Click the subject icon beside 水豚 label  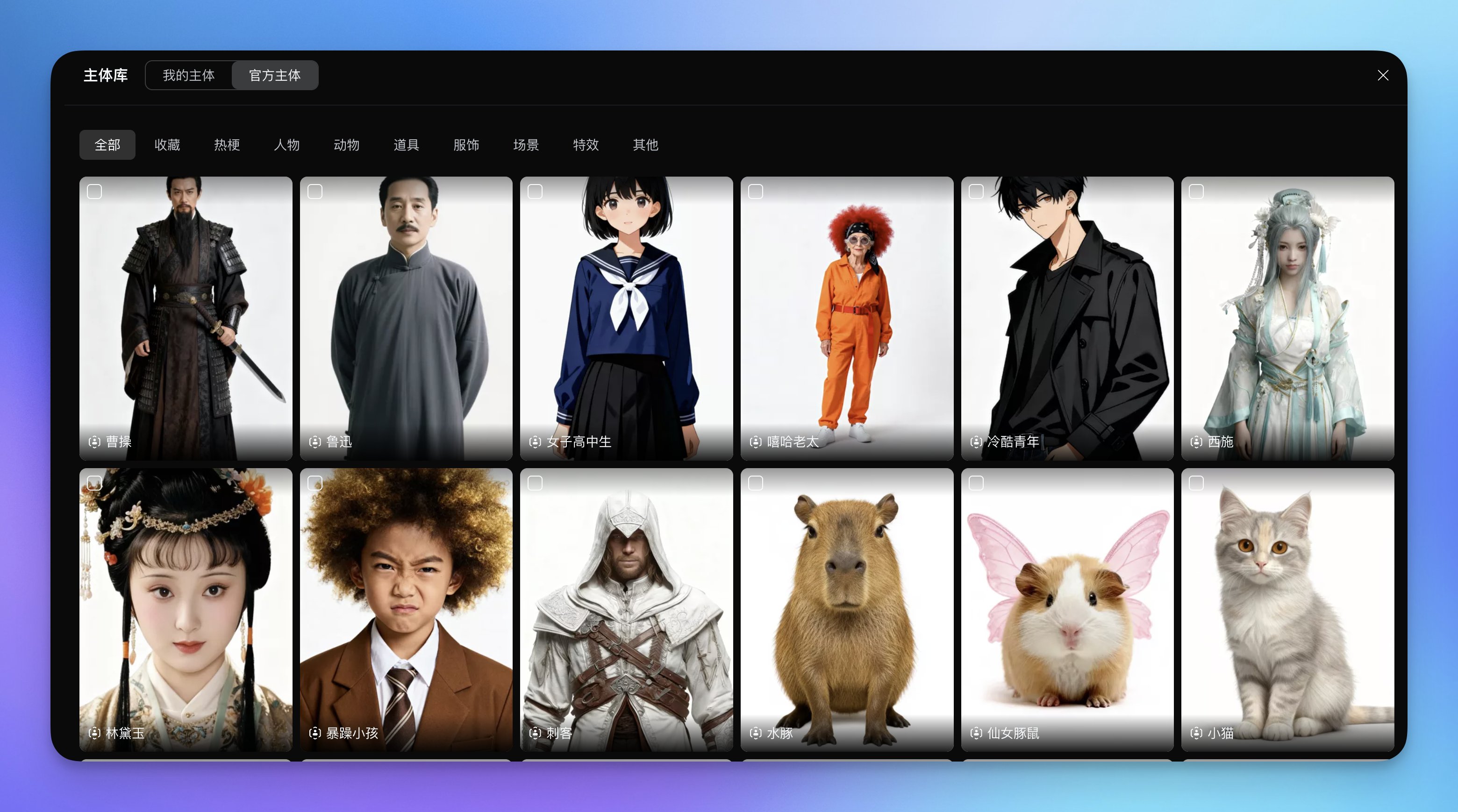(756, 733)
